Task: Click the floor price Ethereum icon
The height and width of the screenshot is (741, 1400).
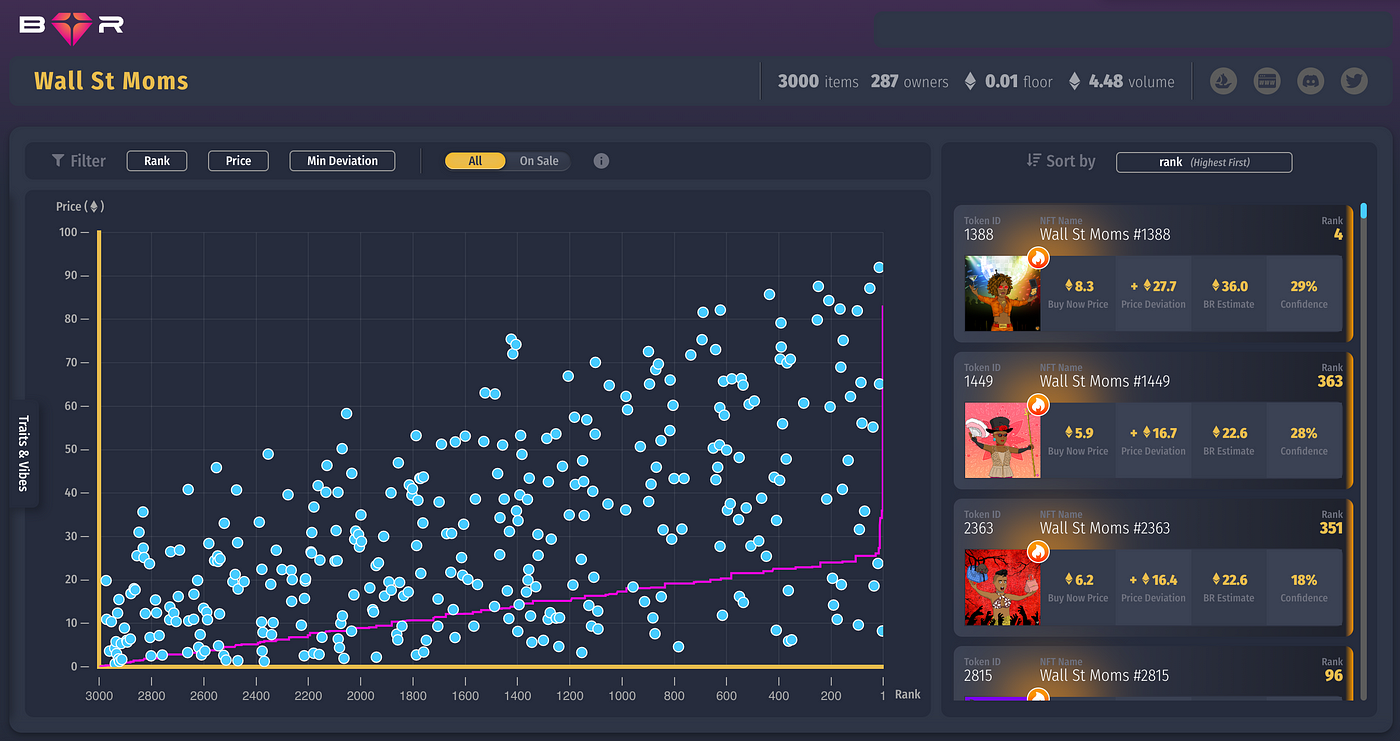Action: (x=970, y=82)
